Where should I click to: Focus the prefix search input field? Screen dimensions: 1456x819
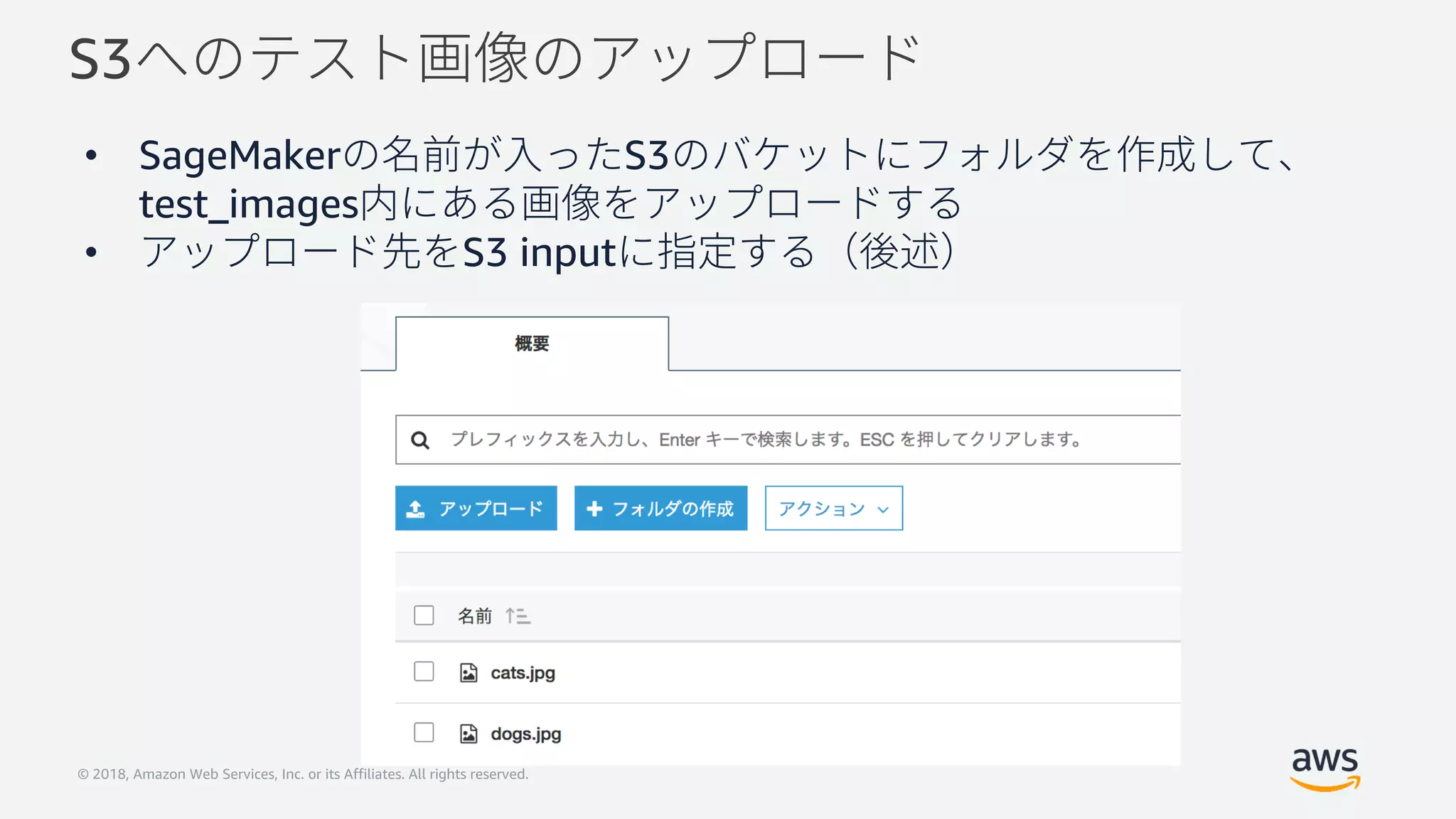coord(768,440)
